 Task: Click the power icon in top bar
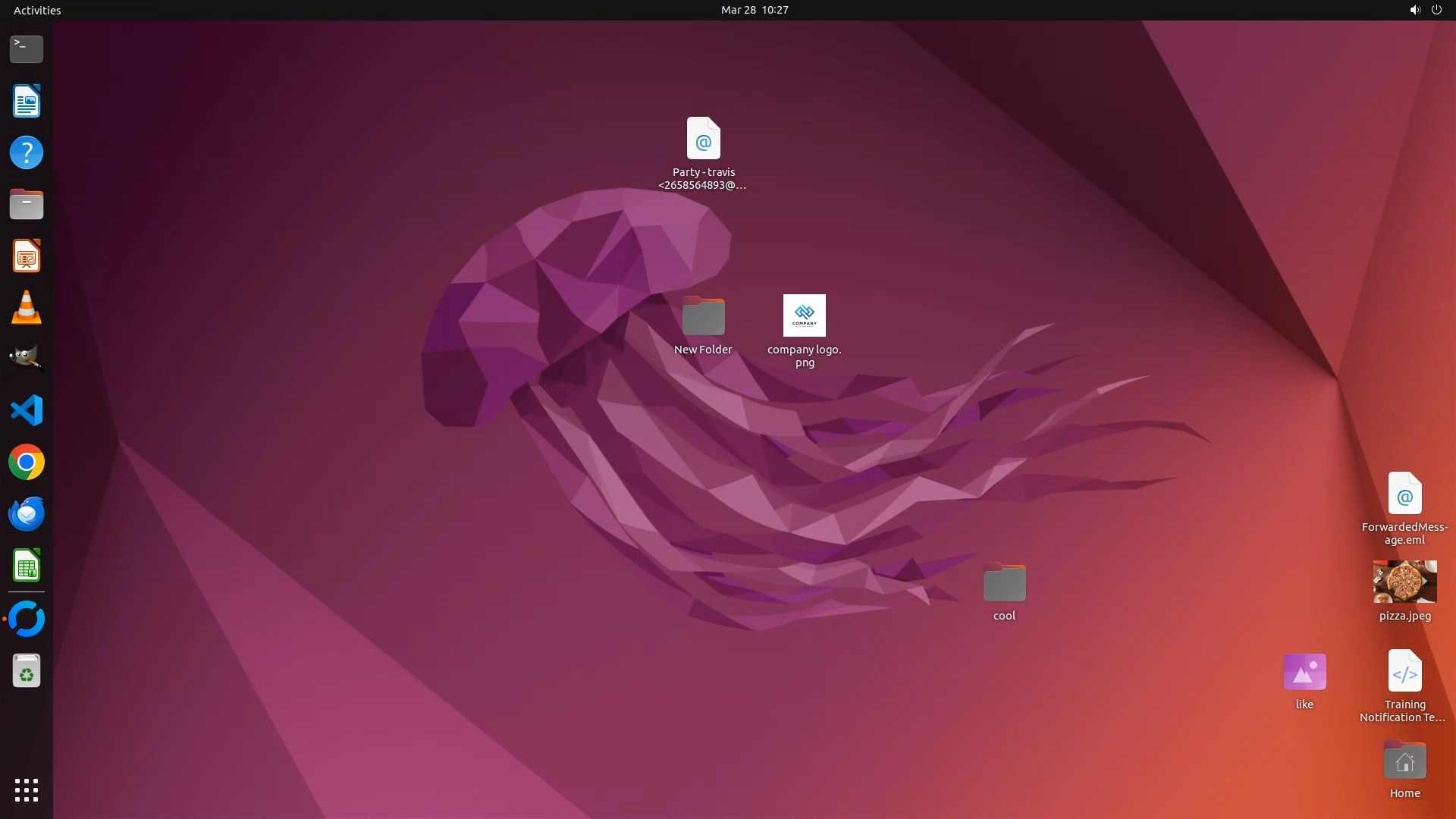click(1436, 10)
